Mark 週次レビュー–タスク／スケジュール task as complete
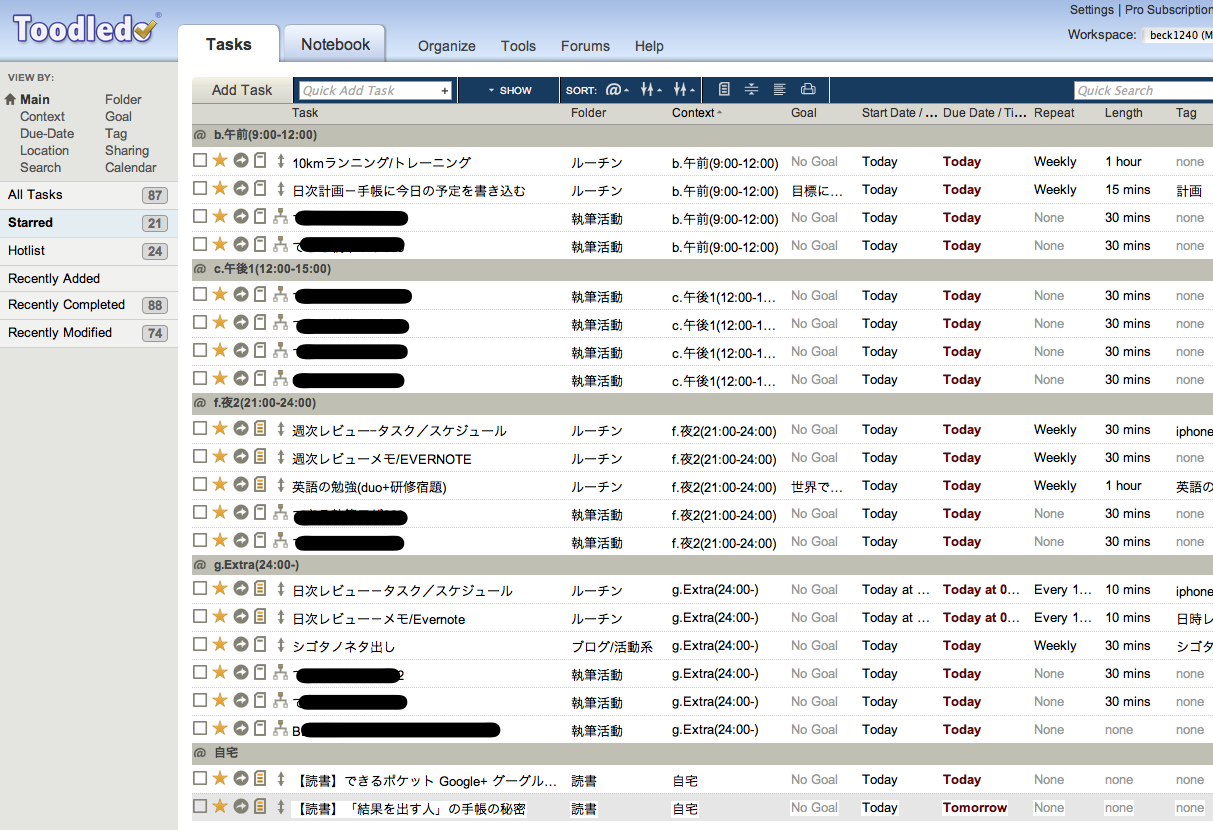1213x830 pixels. pyautogui.click(x=200, y=429)
